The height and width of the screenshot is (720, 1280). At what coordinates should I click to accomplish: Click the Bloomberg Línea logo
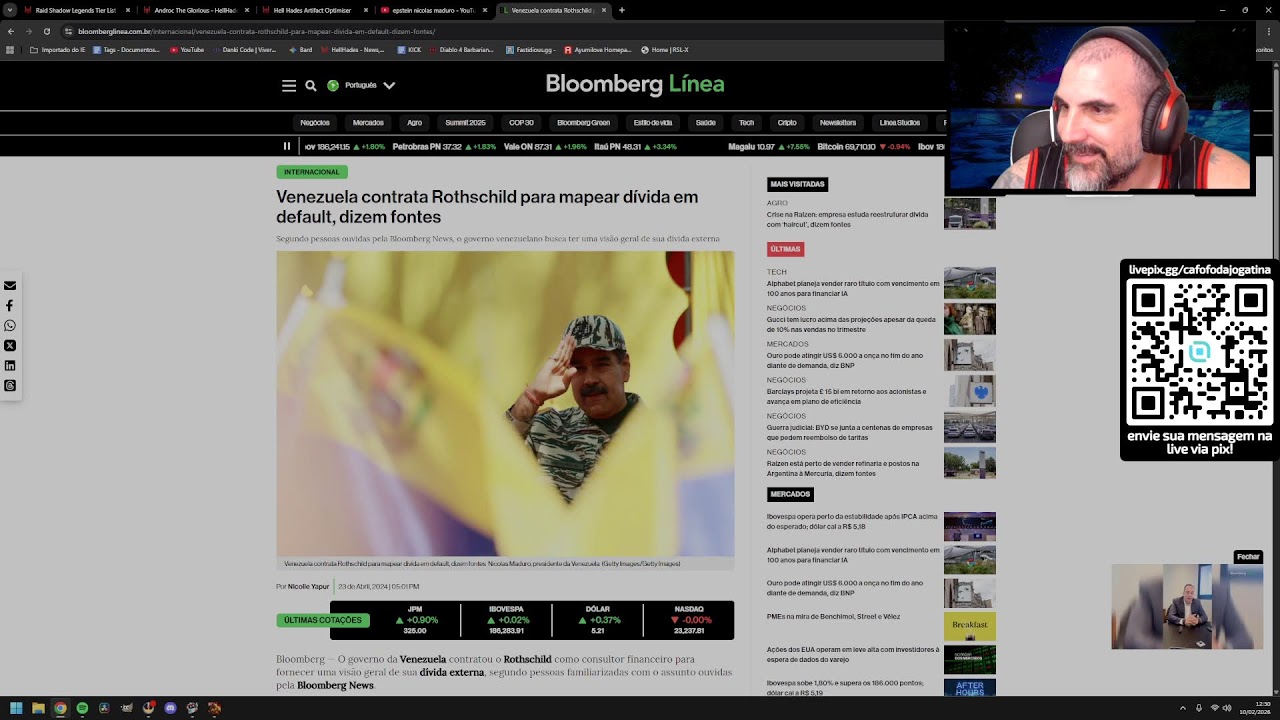[635, 85]
